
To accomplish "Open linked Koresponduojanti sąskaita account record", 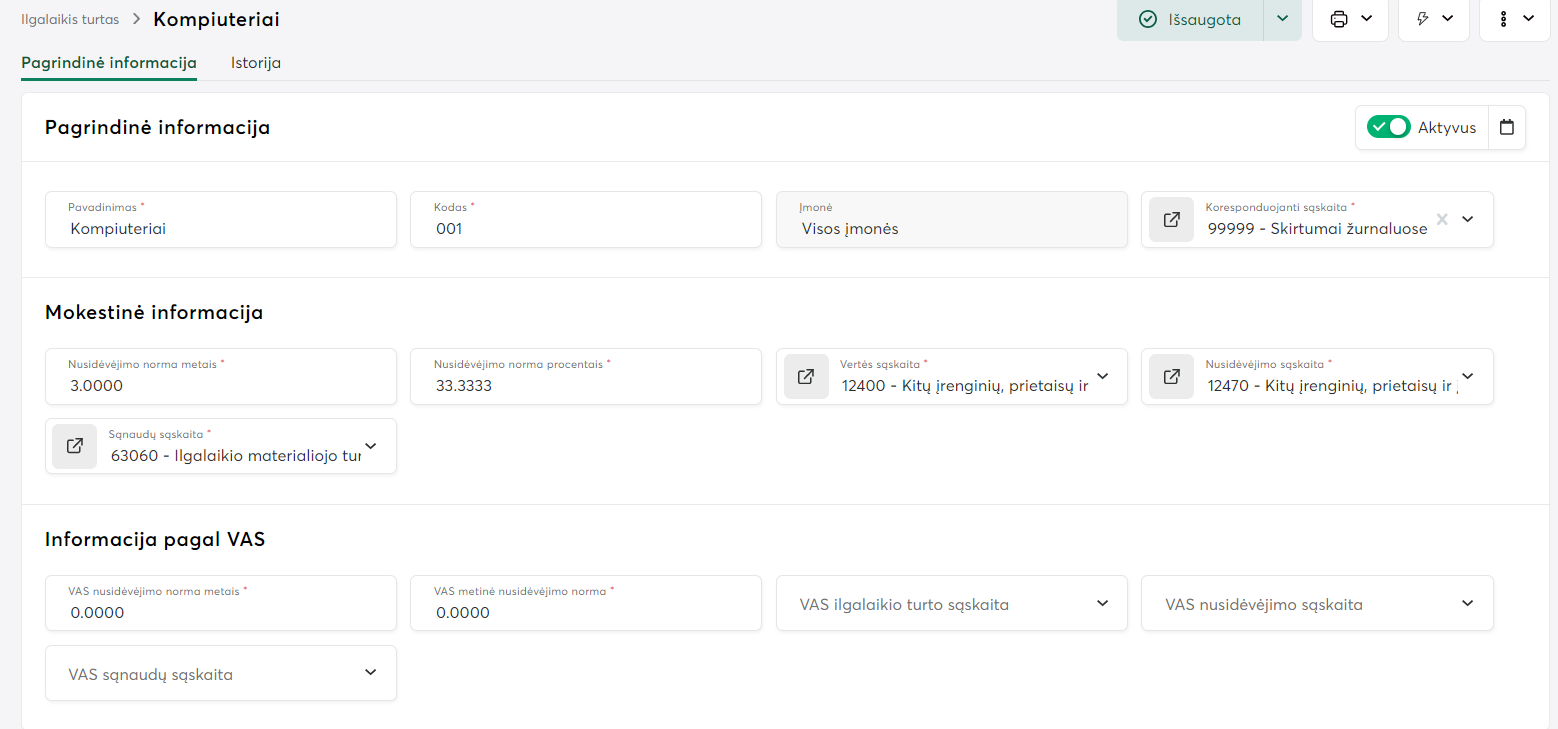I will click(x=1171, y=220).
